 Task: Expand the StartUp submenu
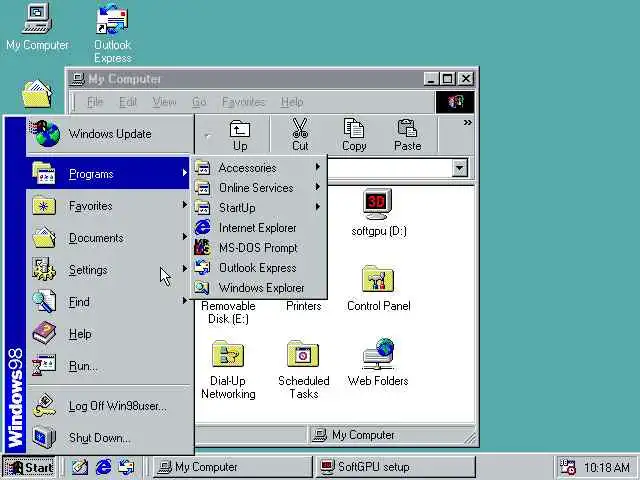(x=259, y=207)
